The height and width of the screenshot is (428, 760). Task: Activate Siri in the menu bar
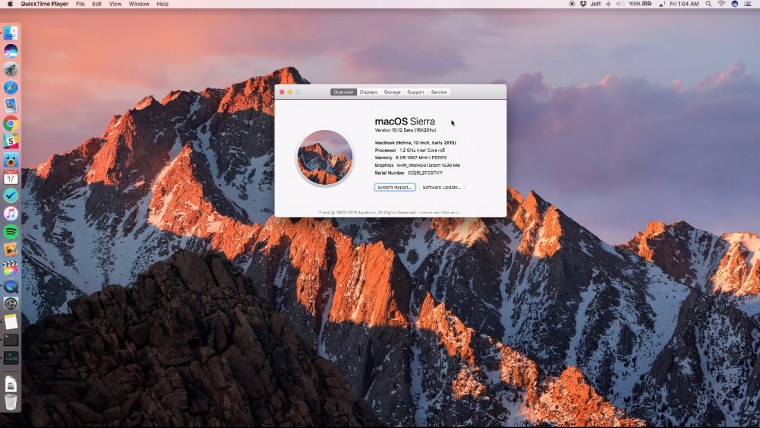pos(734,4)
